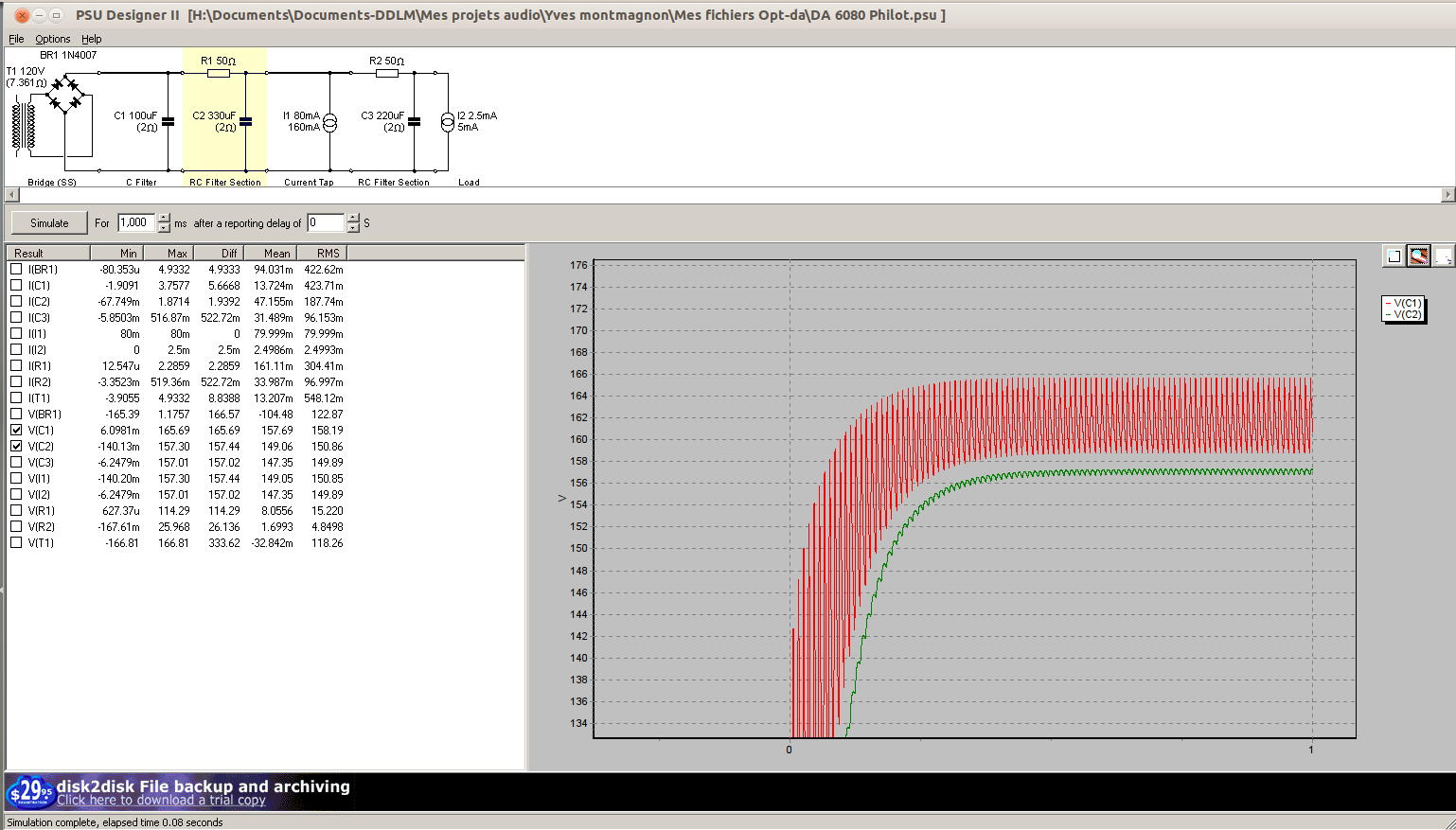Click V(C1) Max value 165.69
Screen dimensions: 1456x830
click(x=173, y=430)
